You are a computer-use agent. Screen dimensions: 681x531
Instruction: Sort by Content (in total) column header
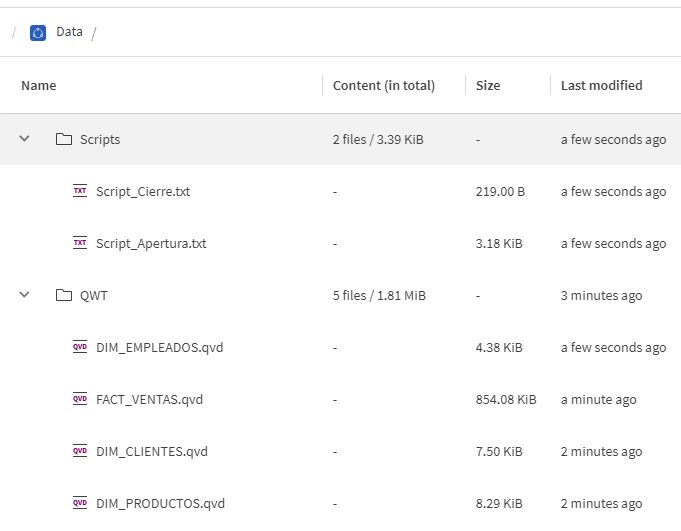click(x=384, y=86)
